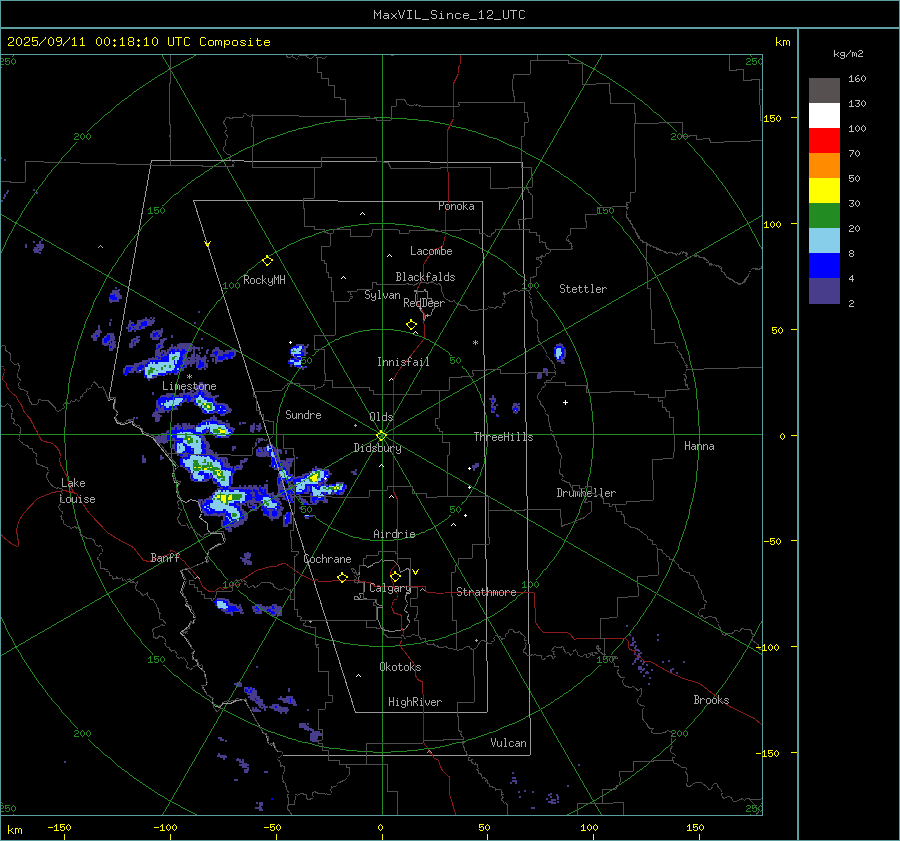Click the Innisfail city label
The image size is (900, 841).
pyautogui.click(x=403, y=362)
